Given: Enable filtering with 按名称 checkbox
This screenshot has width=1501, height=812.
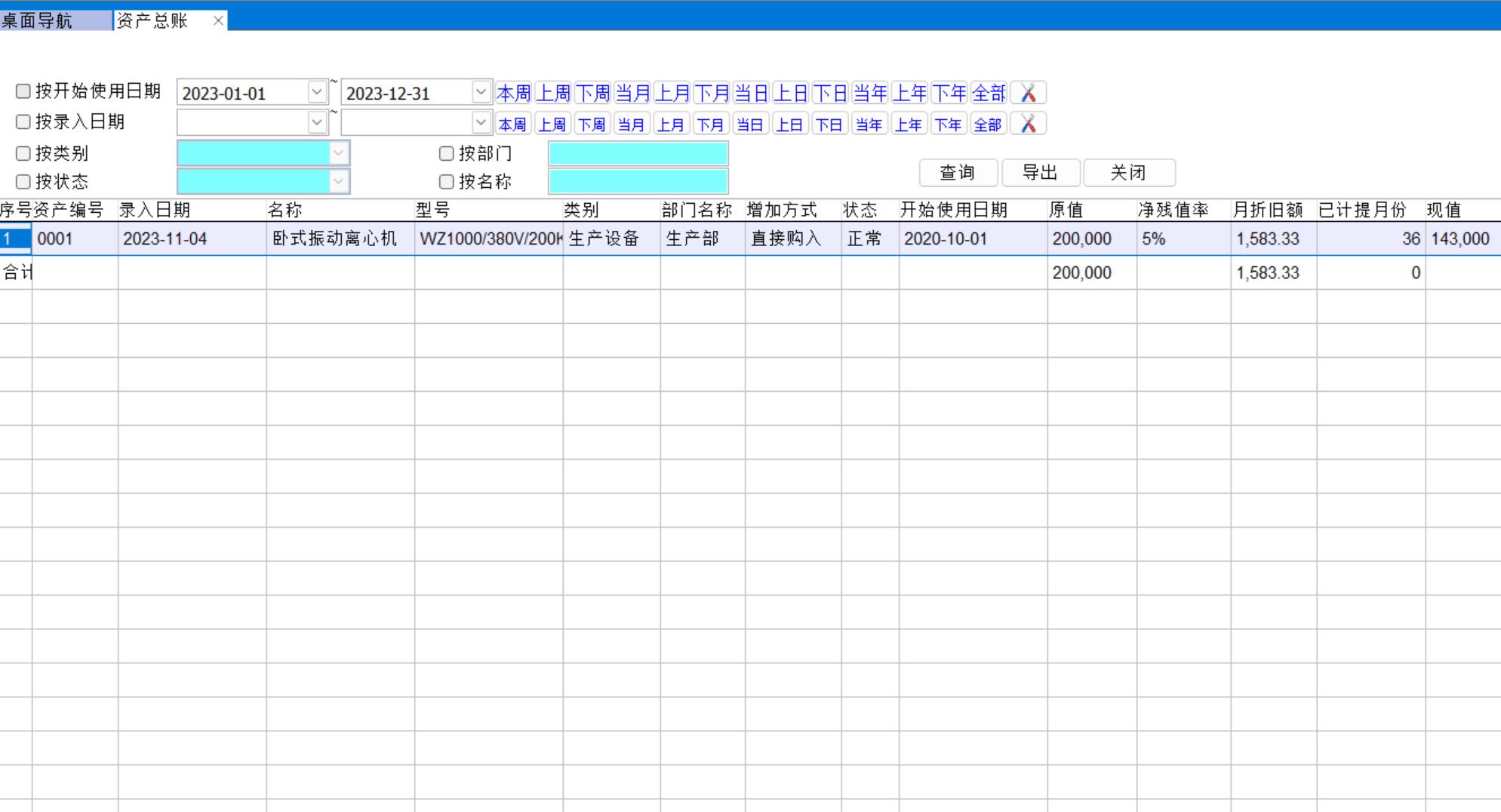Looking at the screenshot, I should coord(447,182).
